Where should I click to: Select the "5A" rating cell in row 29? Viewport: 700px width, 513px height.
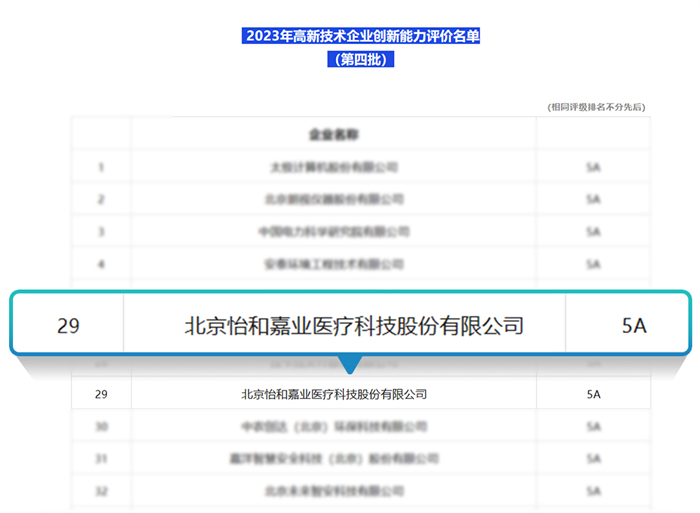(x=593, y=394)
